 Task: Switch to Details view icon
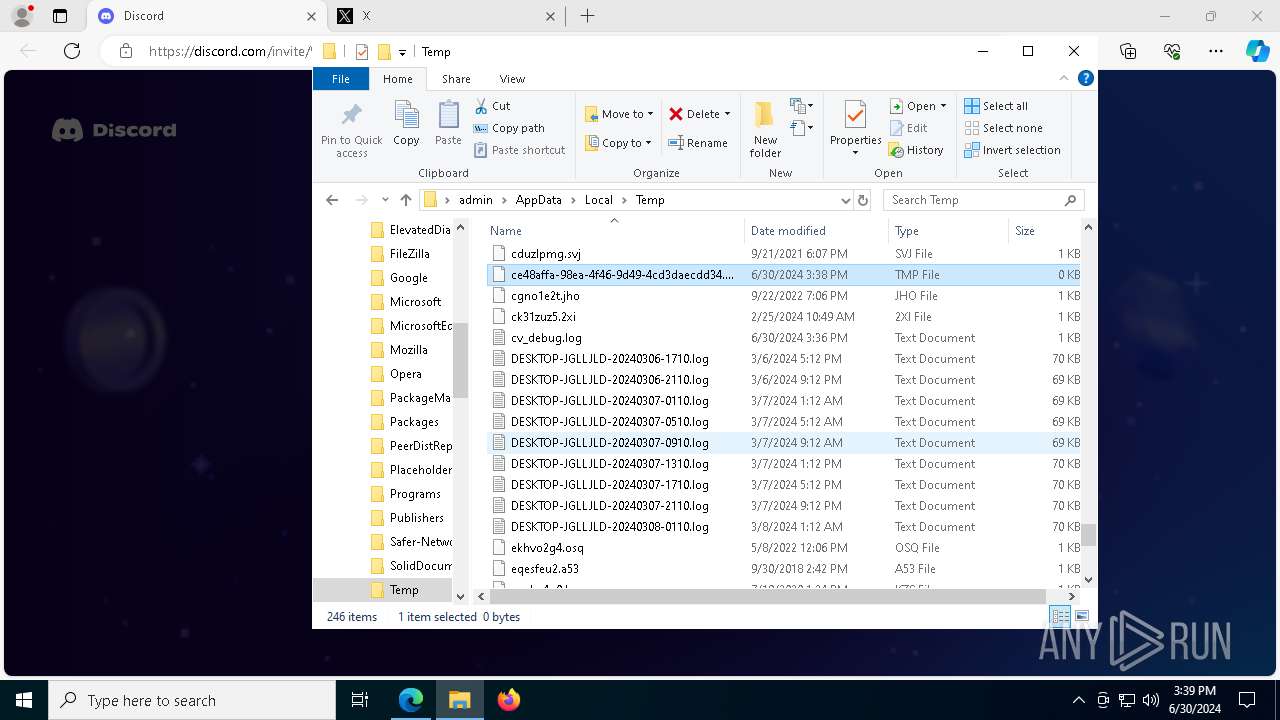[x=1059, y=617]
